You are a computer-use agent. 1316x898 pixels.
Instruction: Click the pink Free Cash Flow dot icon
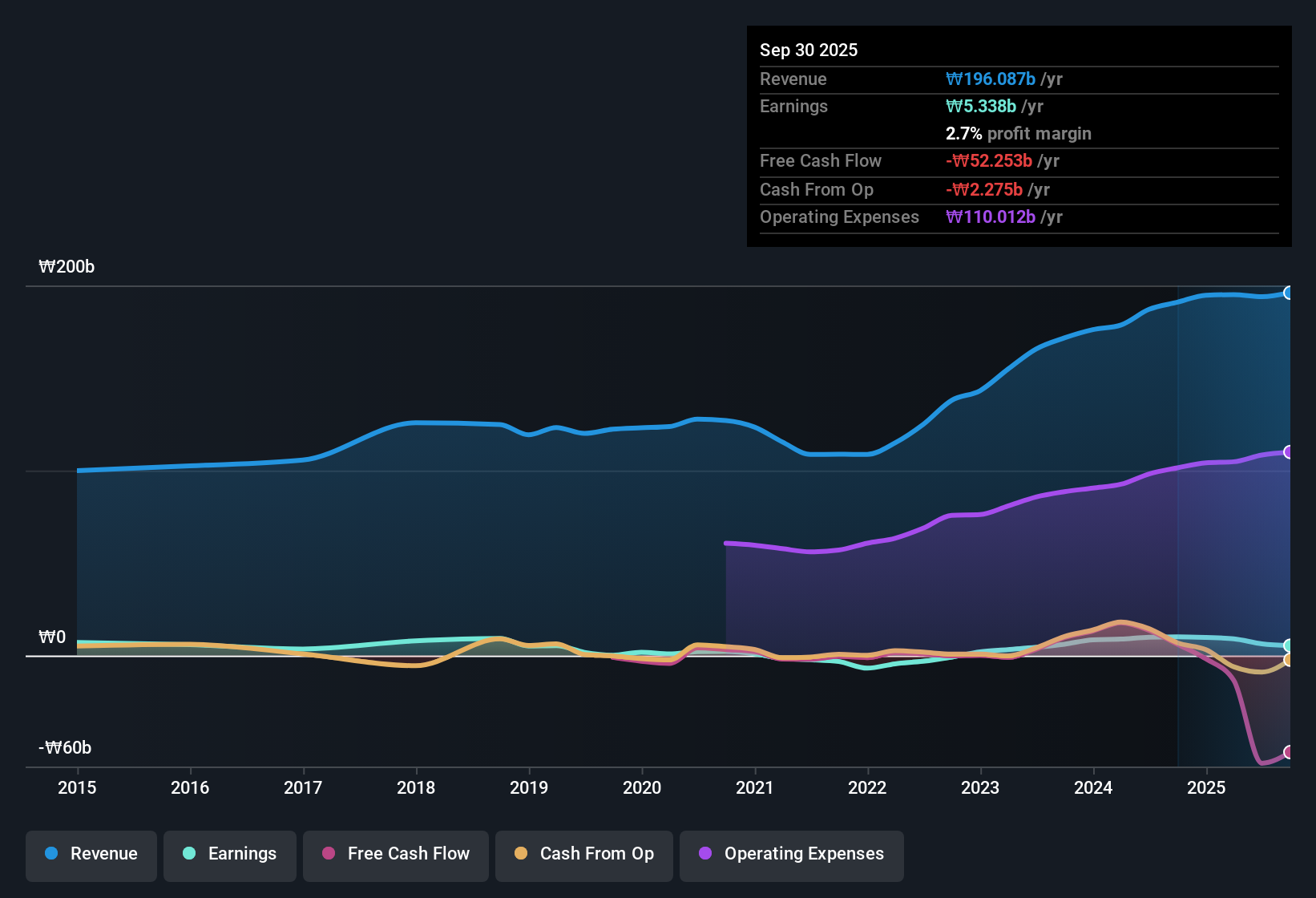[x=328, y=854]
